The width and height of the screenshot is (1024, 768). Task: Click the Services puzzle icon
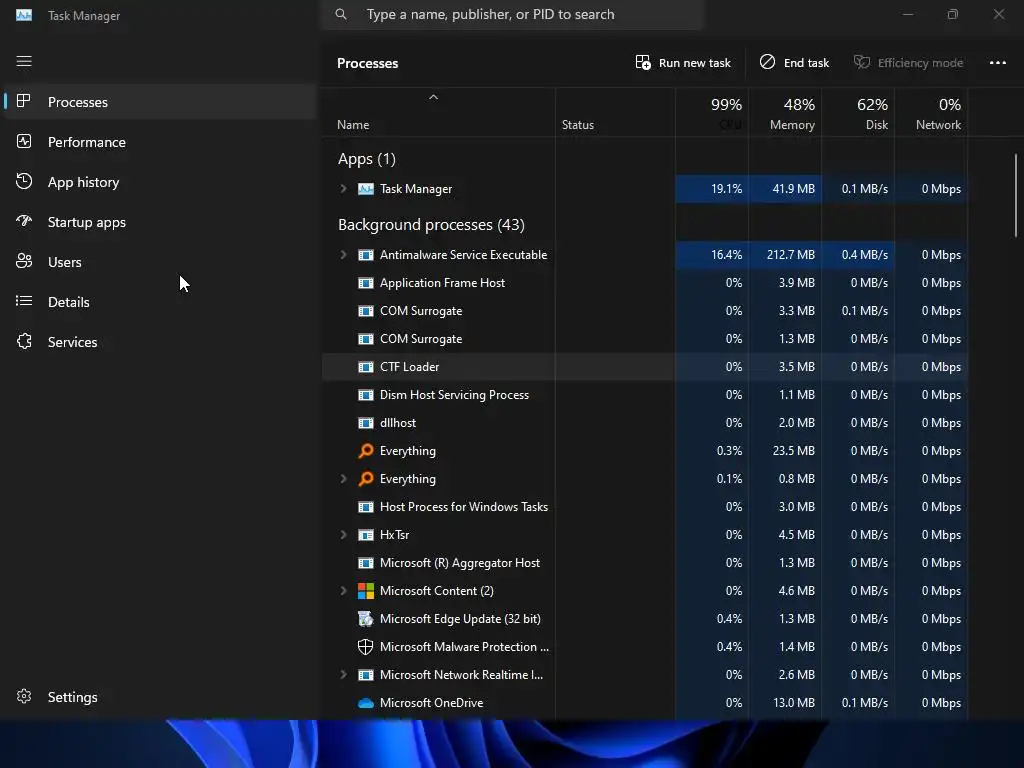pos(24,342)
